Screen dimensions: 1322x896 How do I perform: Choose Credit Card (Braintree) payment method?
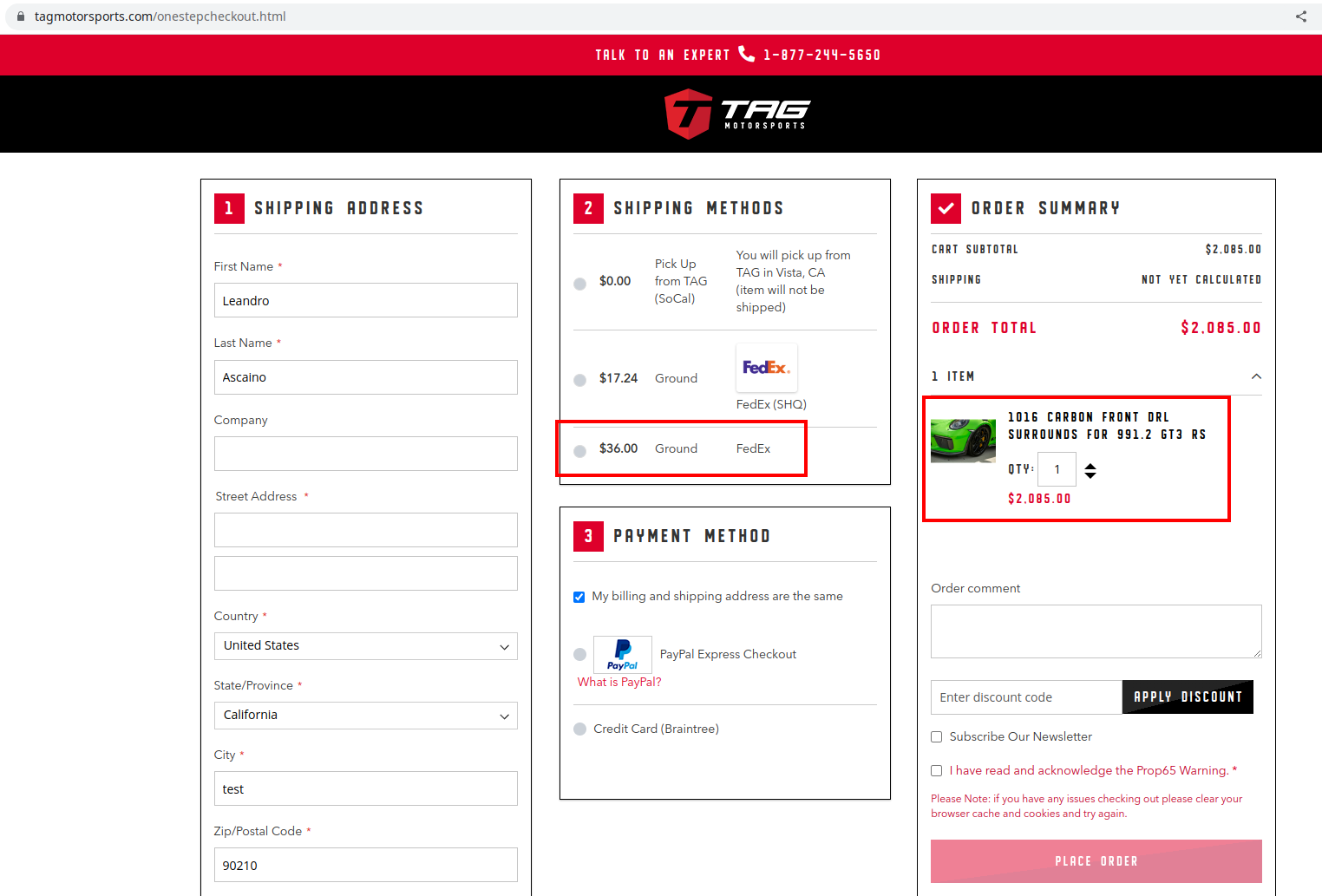[579, 729]
